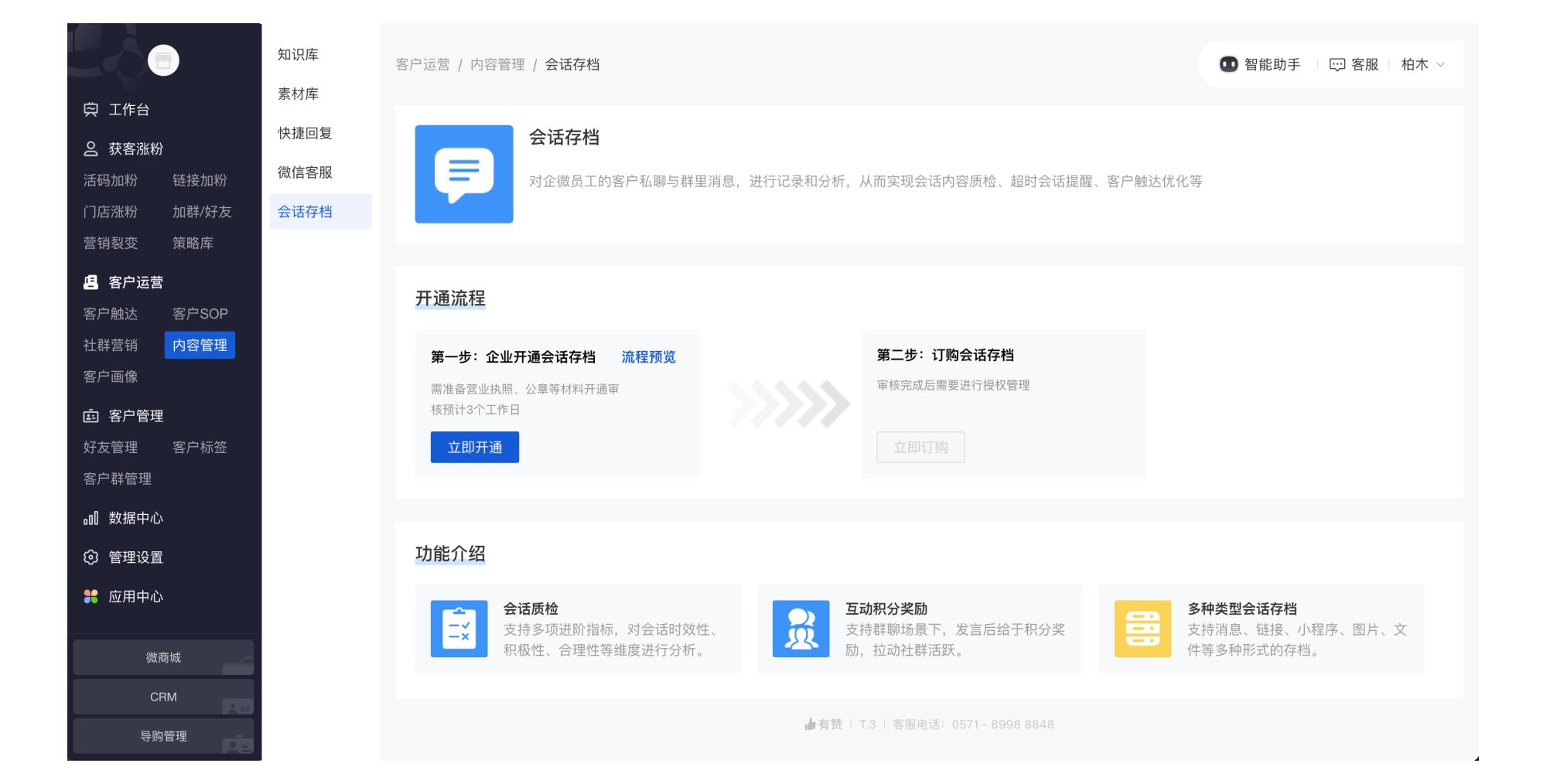Click the 客户运营 icon in the sidebar

pos(90,282)
